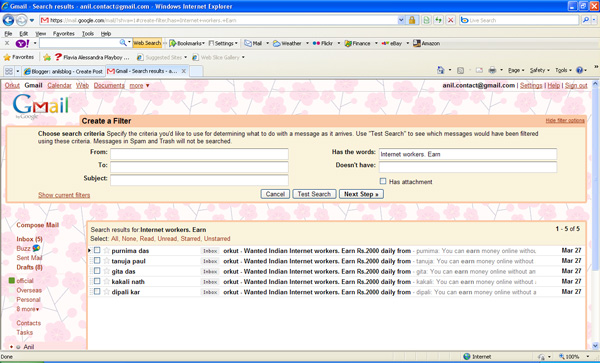Open the View menu

click(41, 34)
